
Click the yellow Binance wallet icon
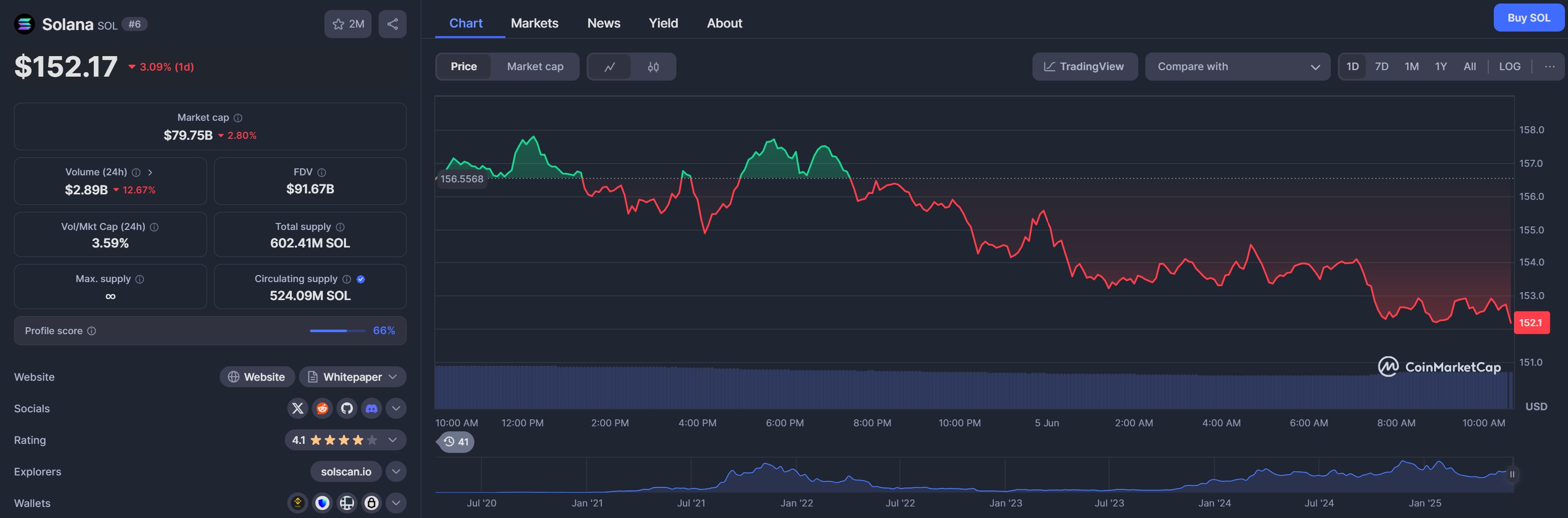point(298,503)
